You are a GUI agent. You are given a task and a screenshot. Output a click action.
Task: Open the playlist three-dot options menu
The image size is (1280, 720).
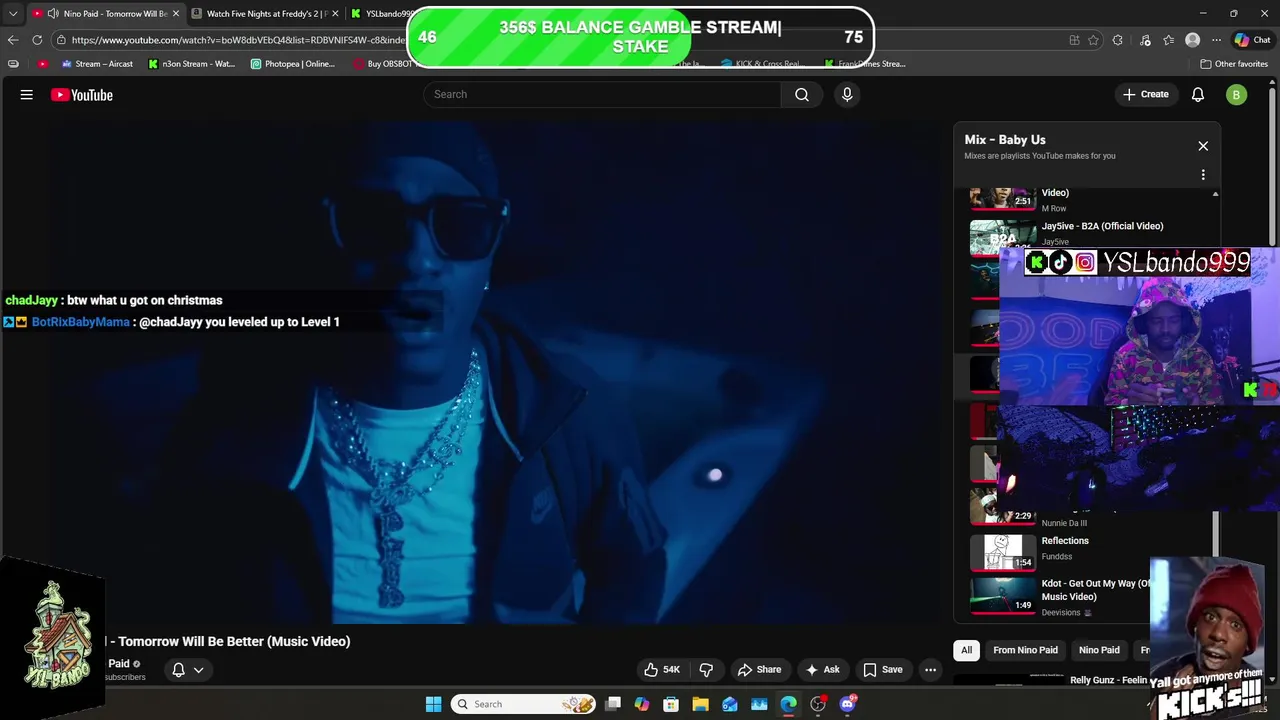coord(1203,174)
